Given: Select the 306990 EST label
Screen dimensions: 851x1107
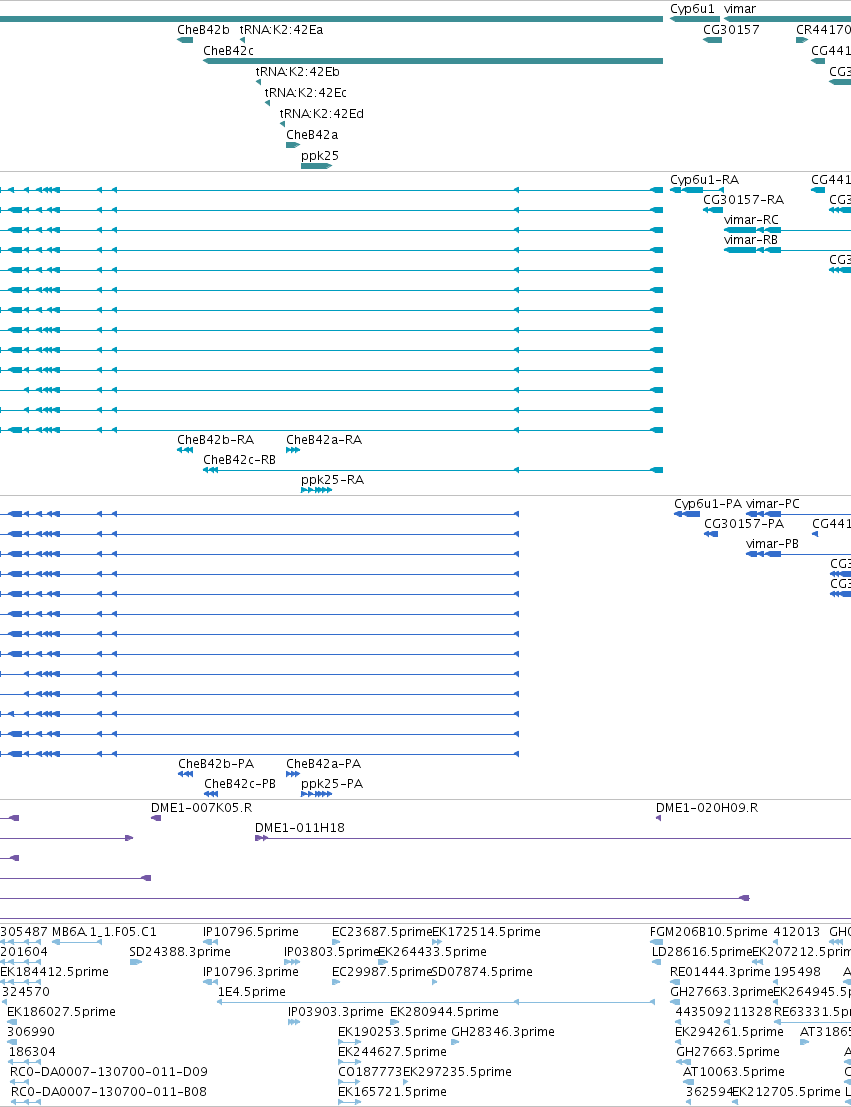Looking at the screenshot, I should pyautogui.click(x=30, y=1032).
